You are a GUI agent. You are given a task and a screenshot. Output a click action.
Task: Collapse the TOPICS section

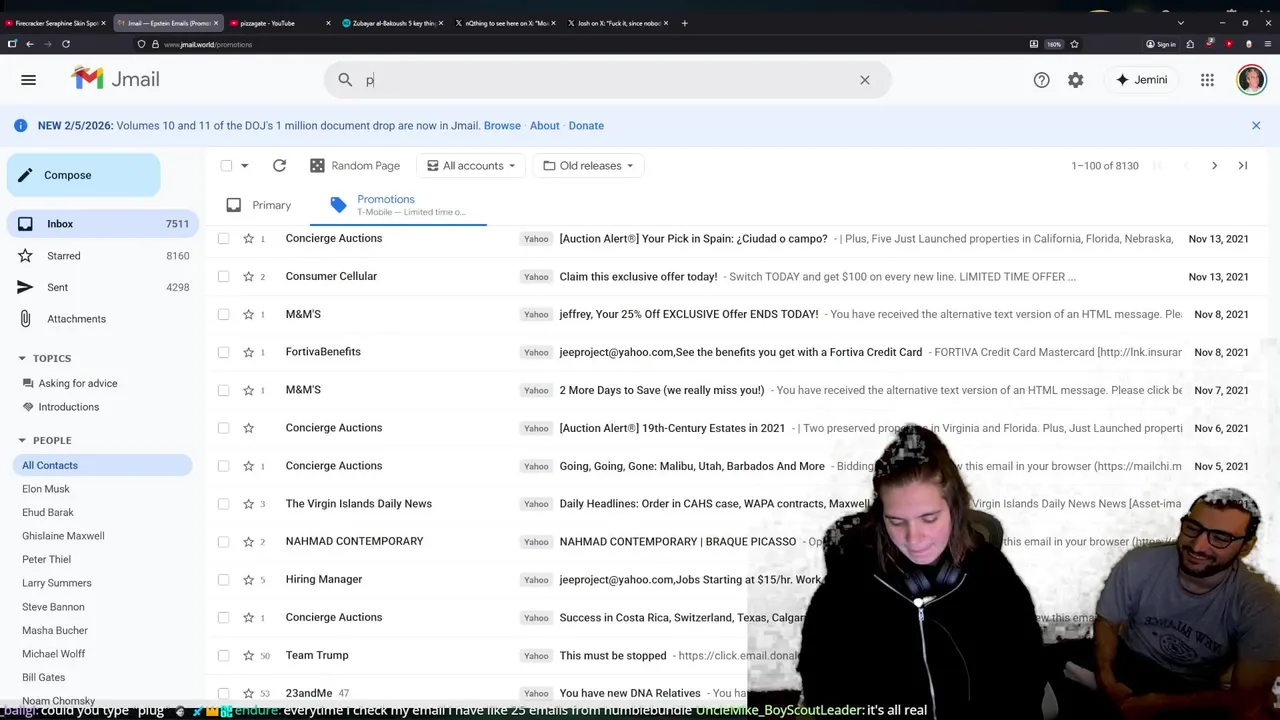point(22,358)
